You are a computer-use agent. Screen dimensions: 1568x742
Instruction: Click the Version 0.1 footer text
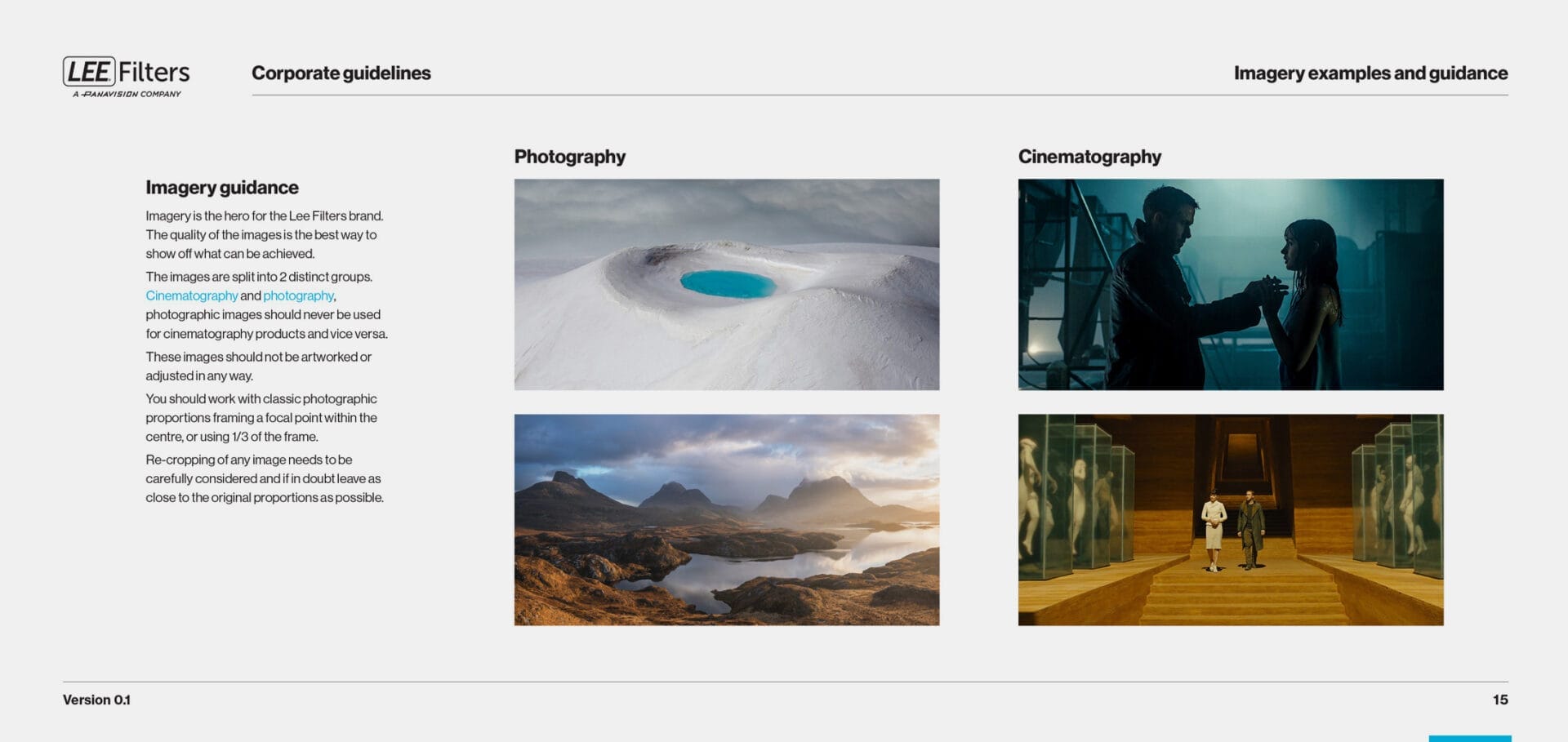click(x=96, y=700)
